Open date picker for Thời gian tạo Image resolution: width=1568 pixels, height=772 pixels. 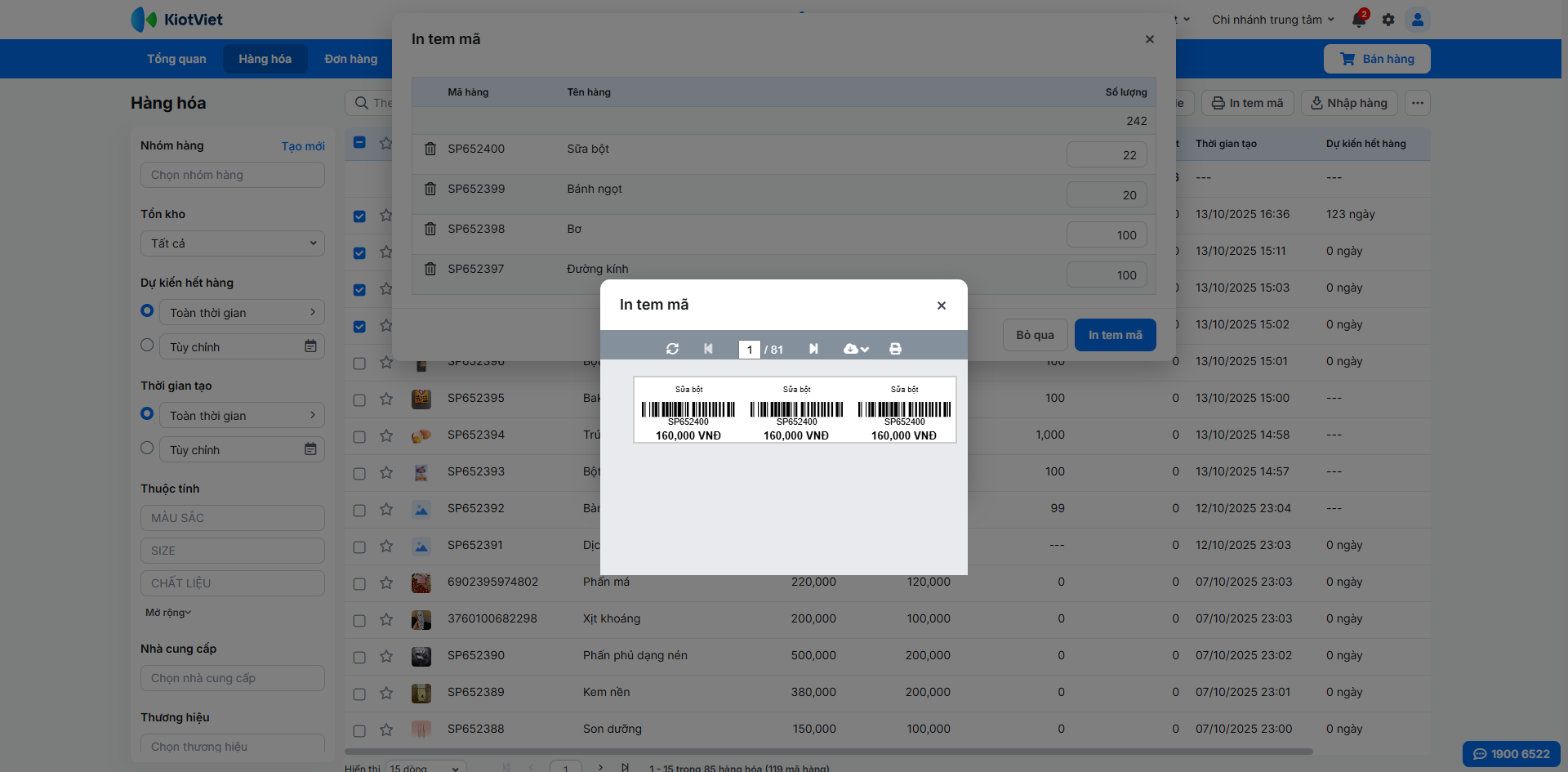(310, 449)
